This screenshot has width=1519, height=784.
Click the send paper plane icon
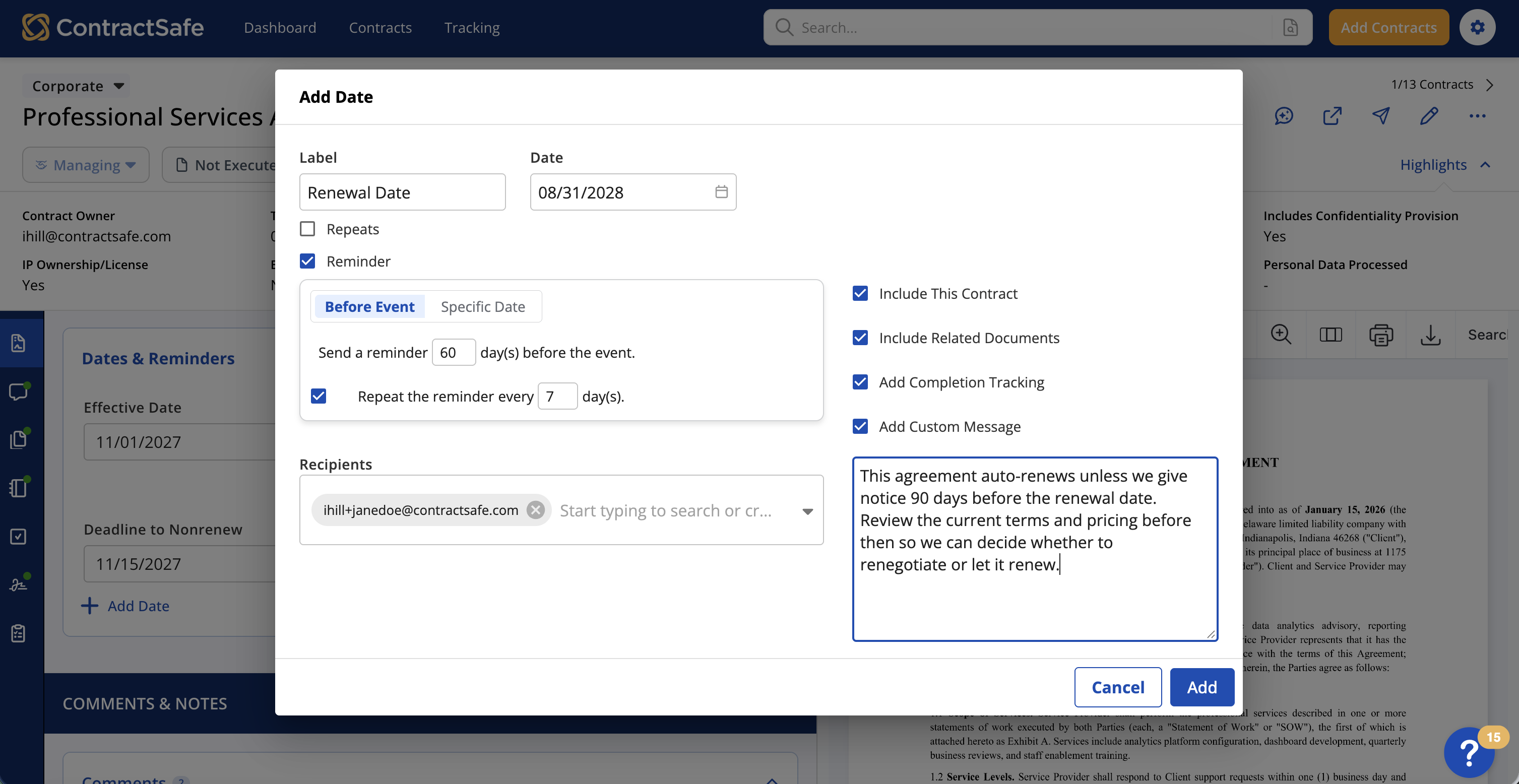point(1380,116)
